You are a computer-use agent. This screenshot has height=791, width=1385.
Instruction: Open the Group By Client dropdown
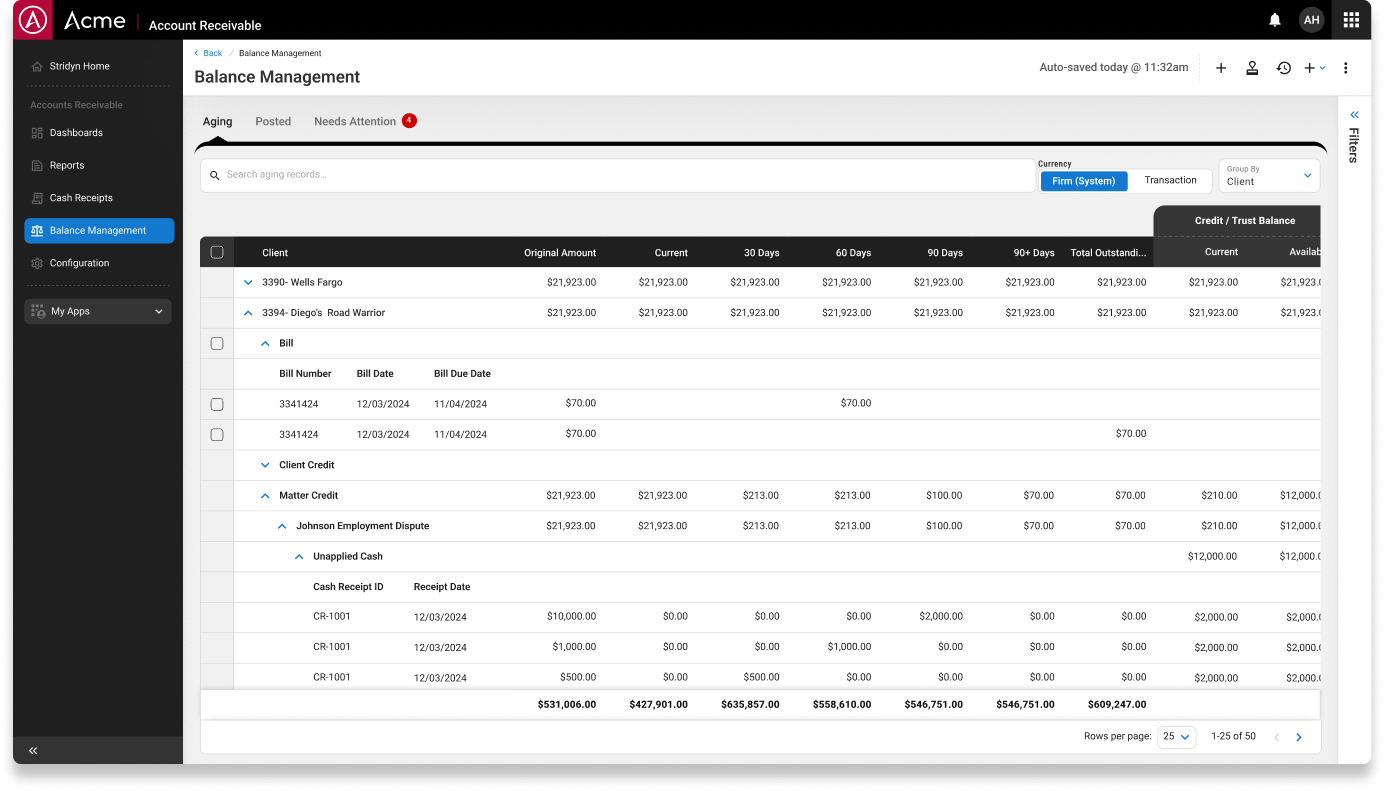(x=1269, y=176)
